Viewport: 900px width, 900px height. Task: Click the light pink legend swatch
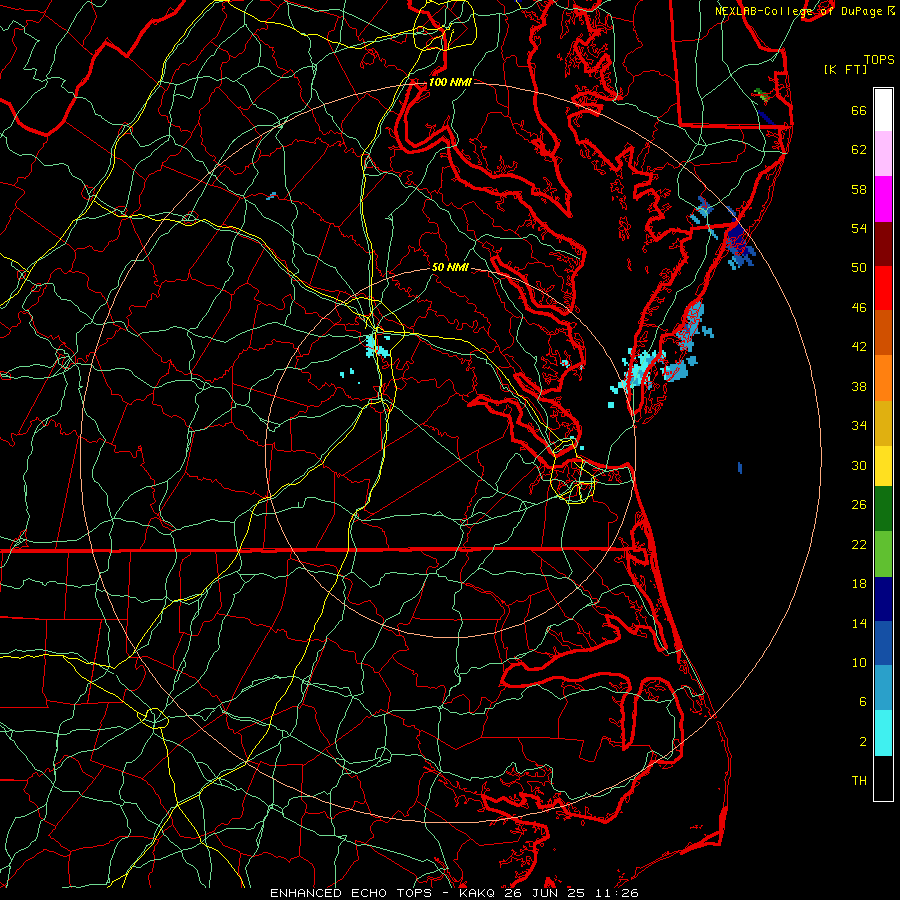pyautogui.click(x=883, y=153)
